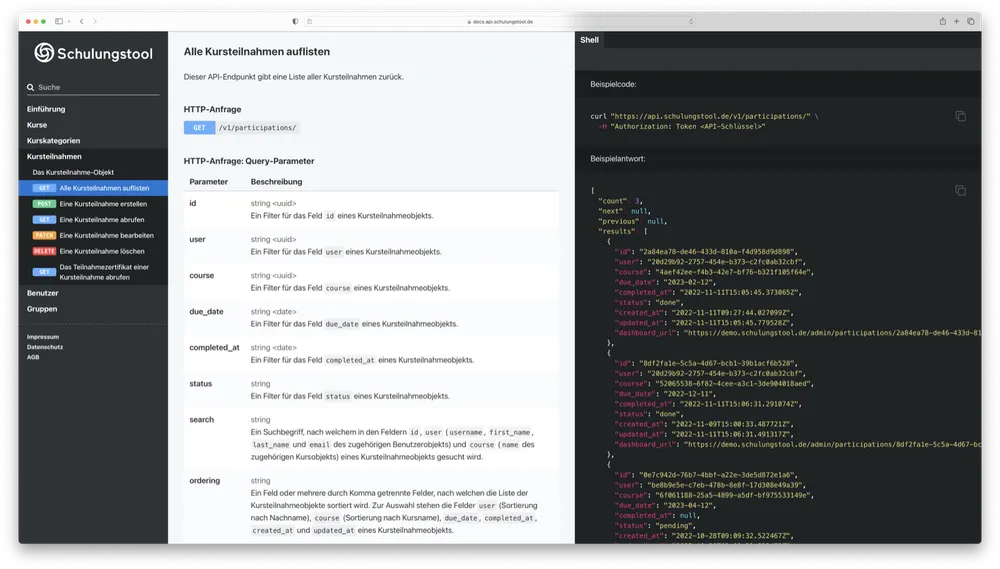Click the POST badge in sidebar
Screen dimensions: 1000x569
[44, 204]
